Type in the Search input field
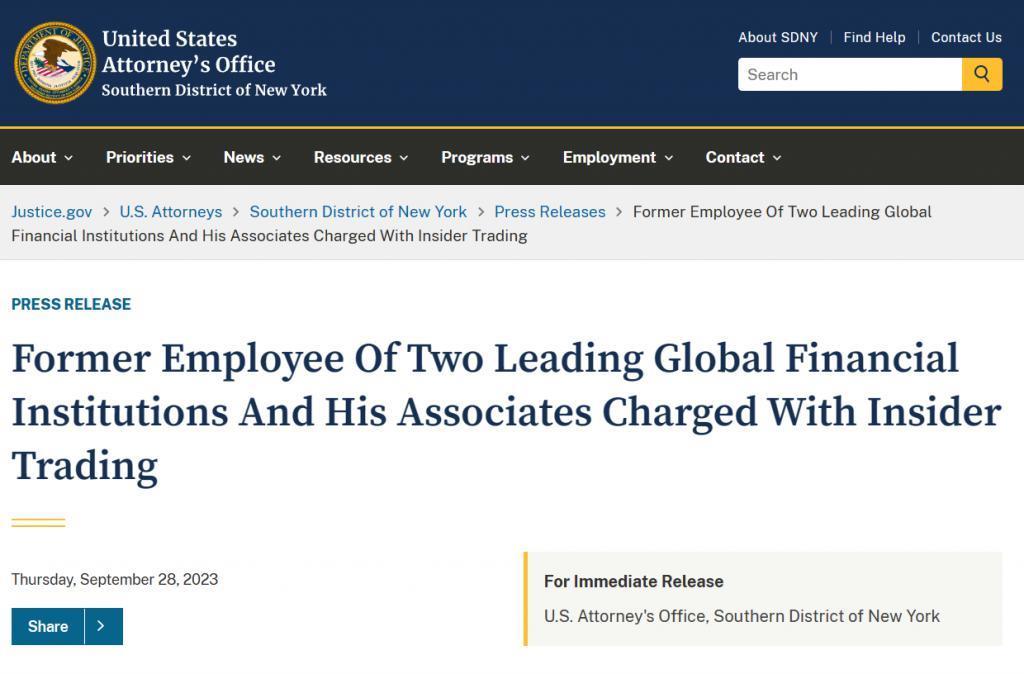This screenshot has width=1024, height=674. coord(850,74)
